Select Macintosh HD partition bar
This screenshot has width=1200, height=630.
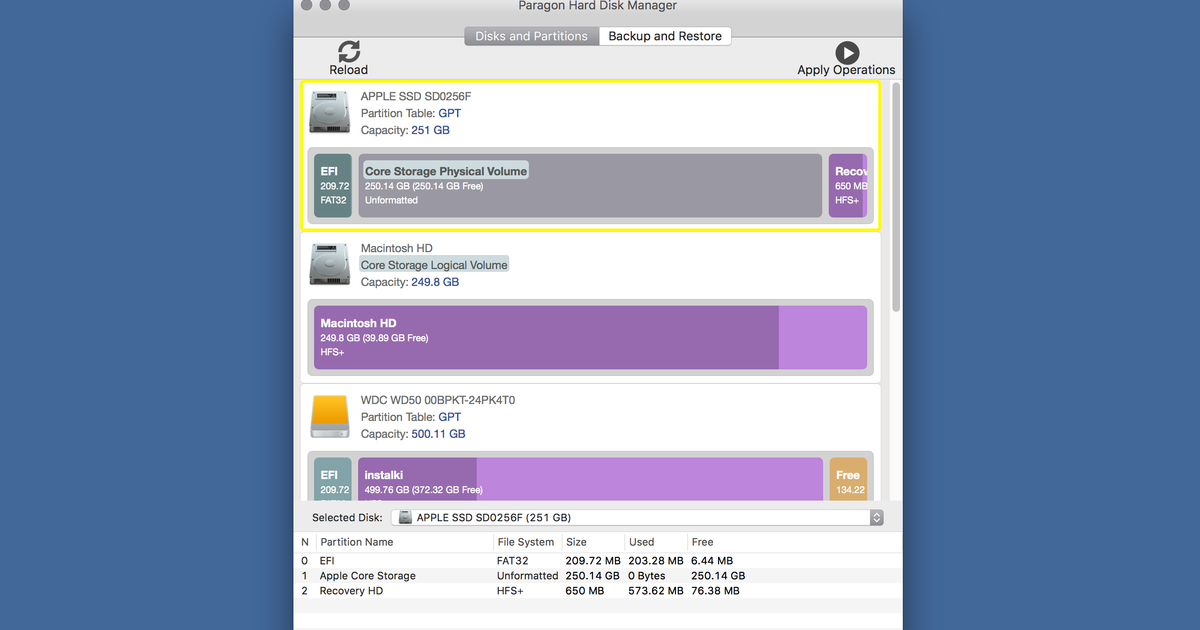pos(590,338)
